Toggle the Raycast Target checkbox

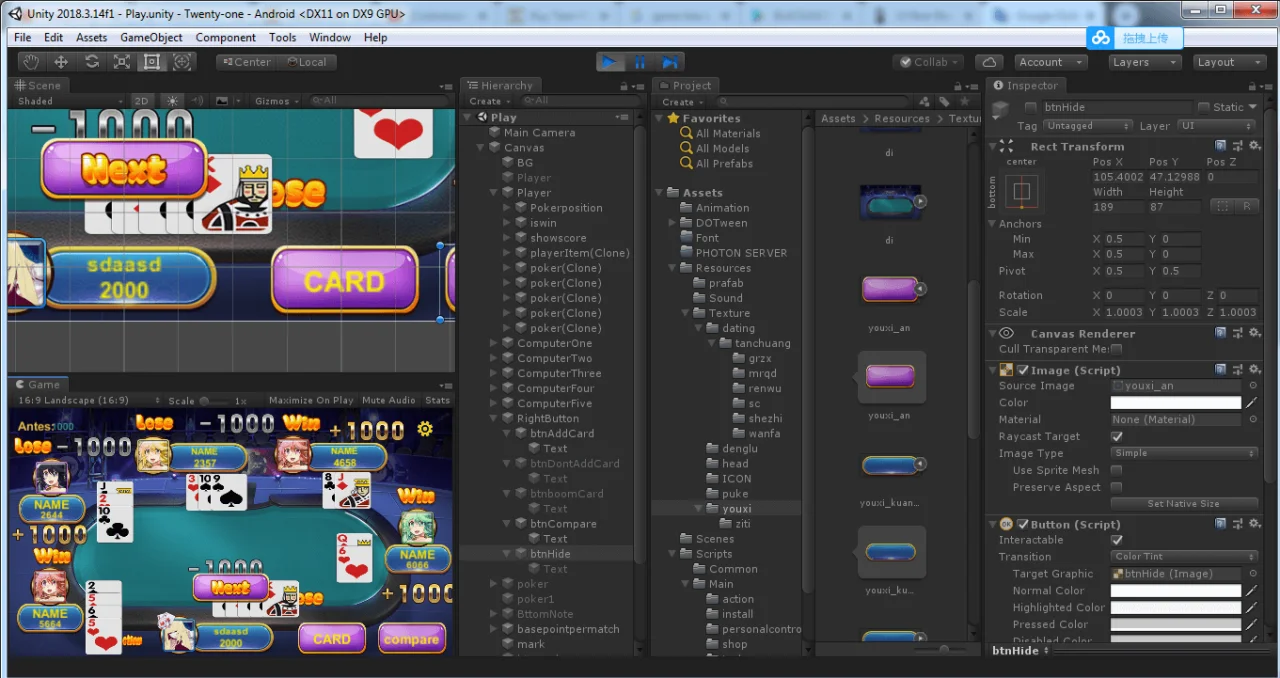point(1116,437)
